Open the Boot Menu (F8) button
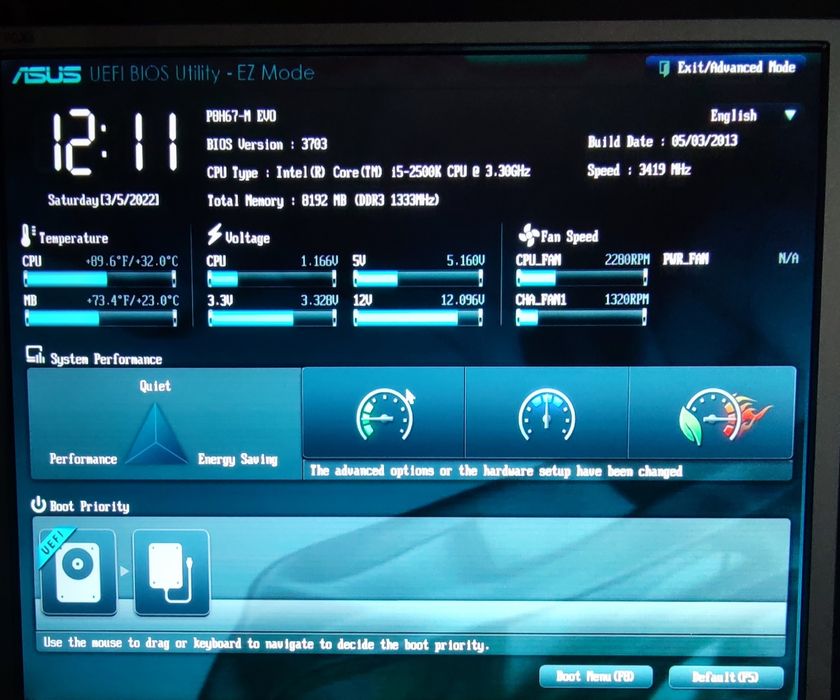Image resolution: width=840 pixels, height=700 pixels. 596,676
